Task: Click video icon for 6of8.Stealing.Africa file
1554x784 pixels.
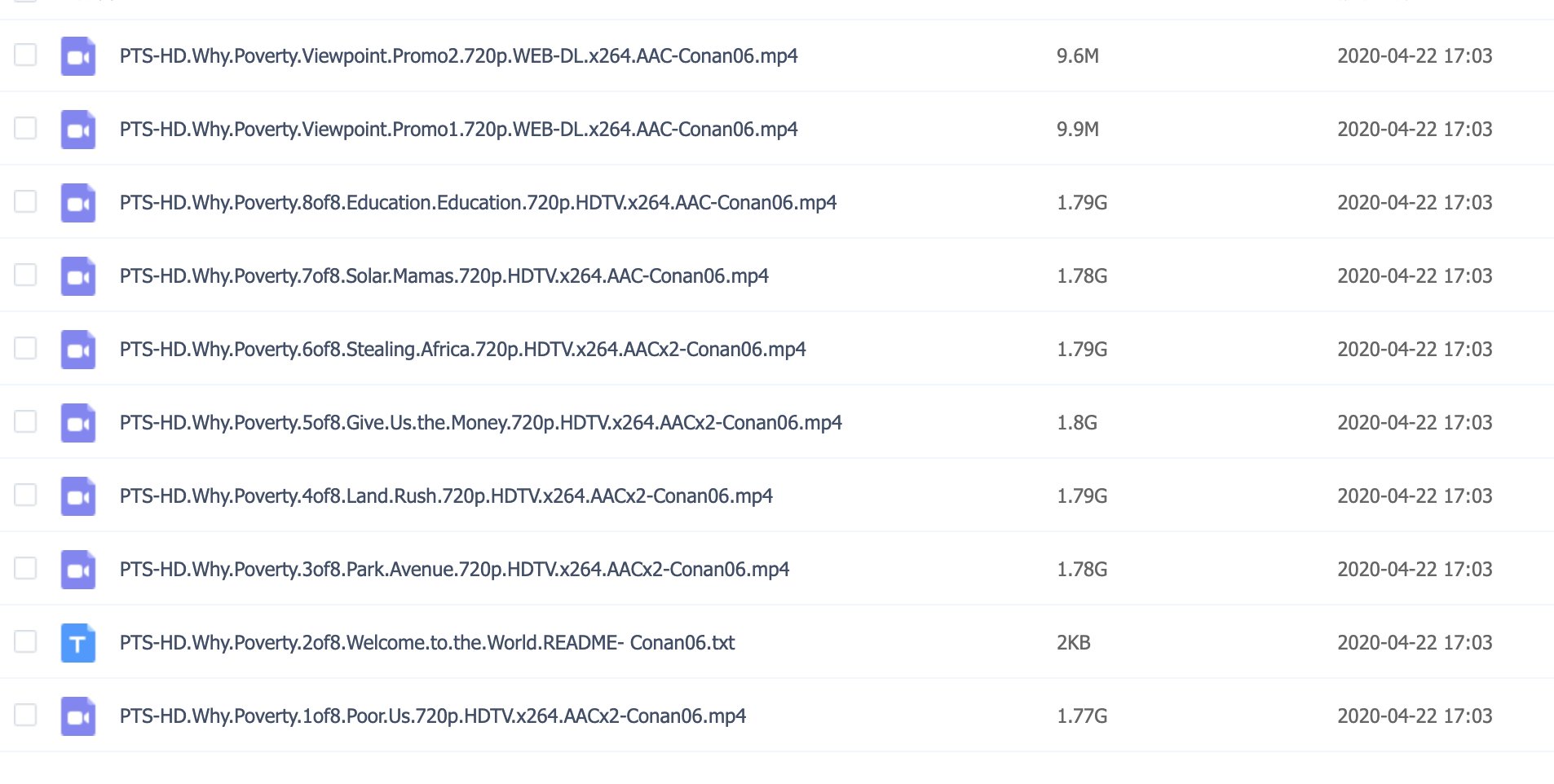Action: point(78,350)
